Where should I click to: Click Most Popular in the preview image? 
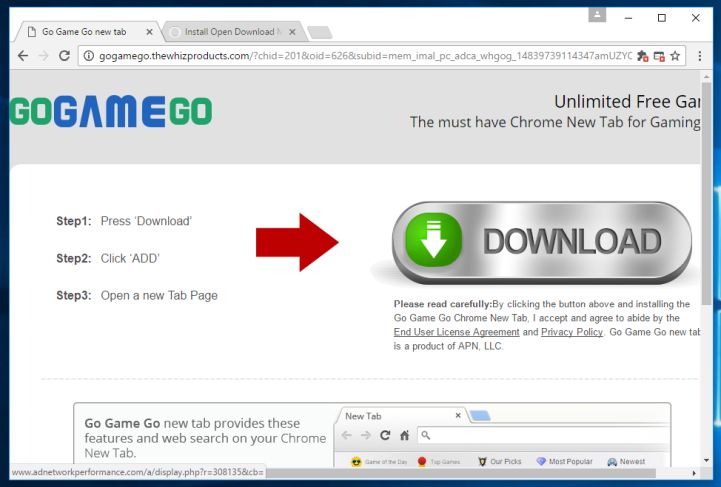click(x=564, y=461)
